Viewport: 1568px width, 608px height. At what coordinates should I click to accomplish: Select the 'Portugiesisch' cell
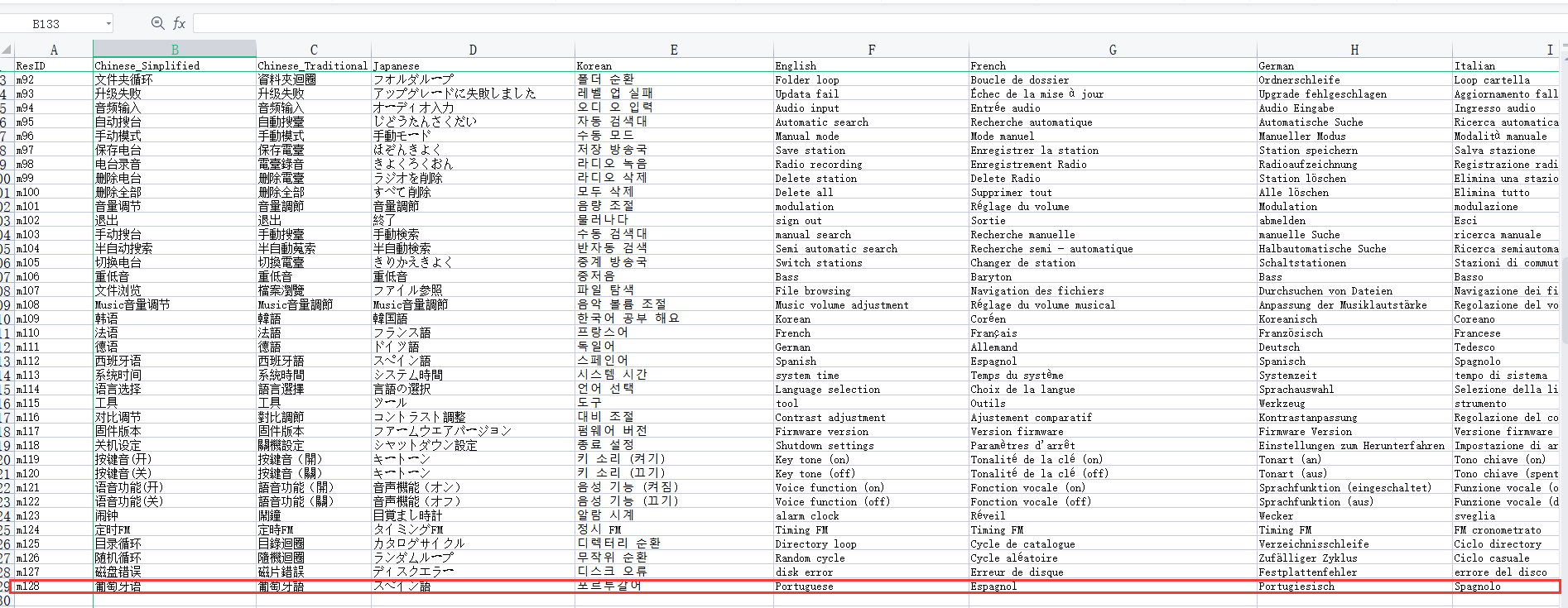[1354, 586]
